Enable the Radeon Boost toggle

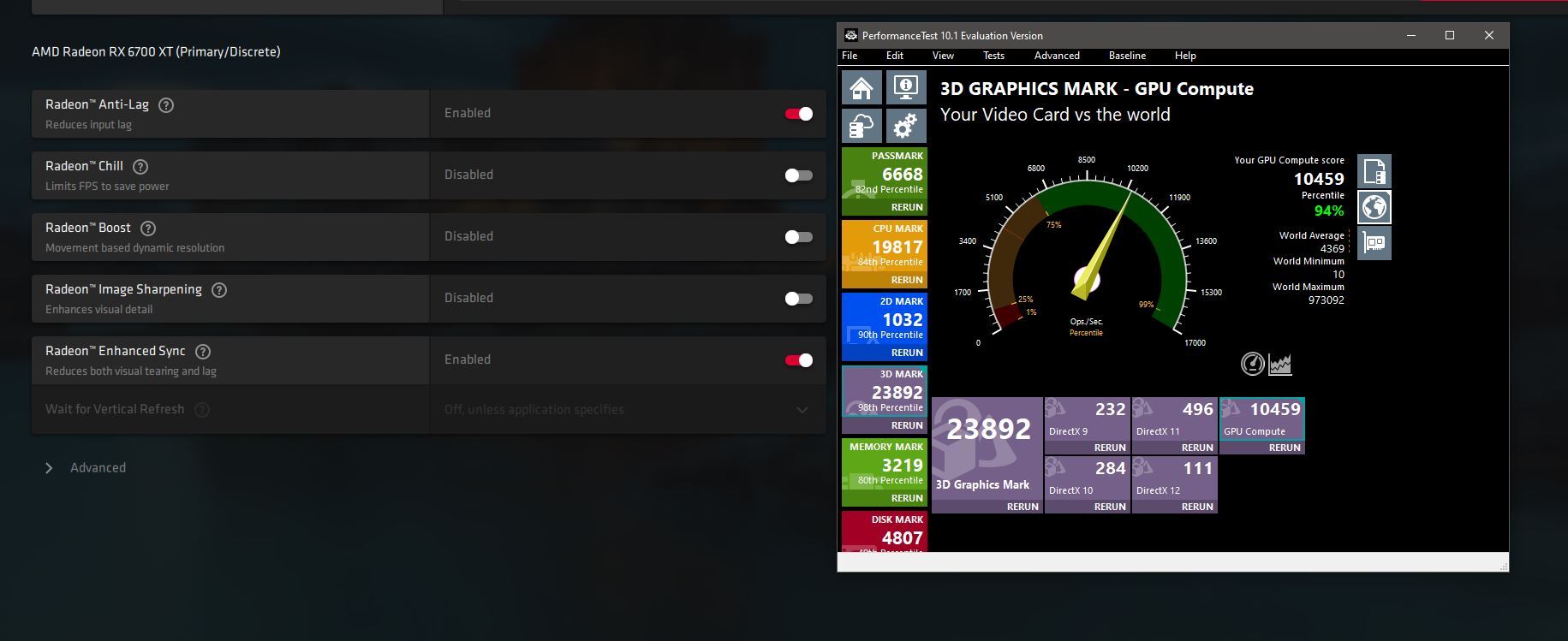pos(799,237)
